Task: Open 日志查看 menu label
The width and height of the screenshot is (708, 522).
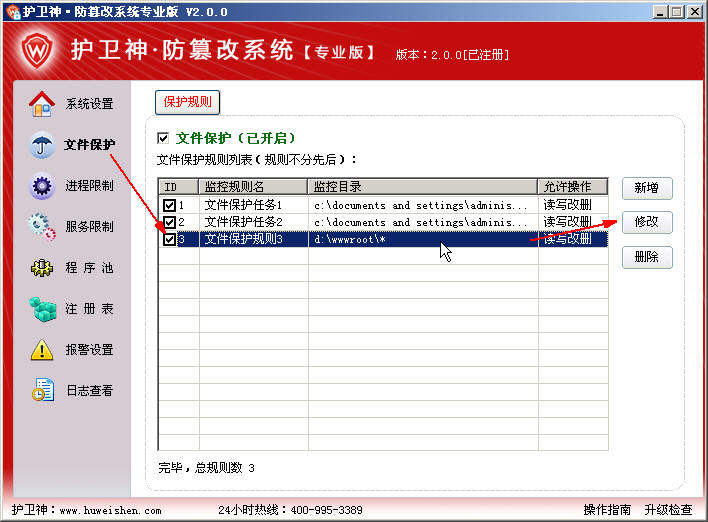Action: pos(89,391)
